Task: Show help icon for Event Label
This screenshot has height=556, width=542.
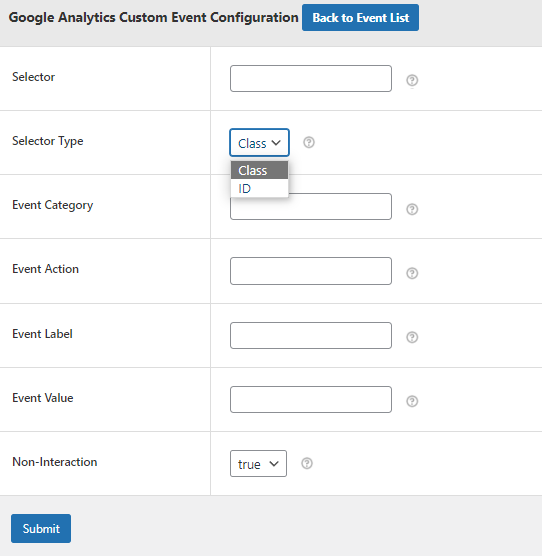Action: 412,337
